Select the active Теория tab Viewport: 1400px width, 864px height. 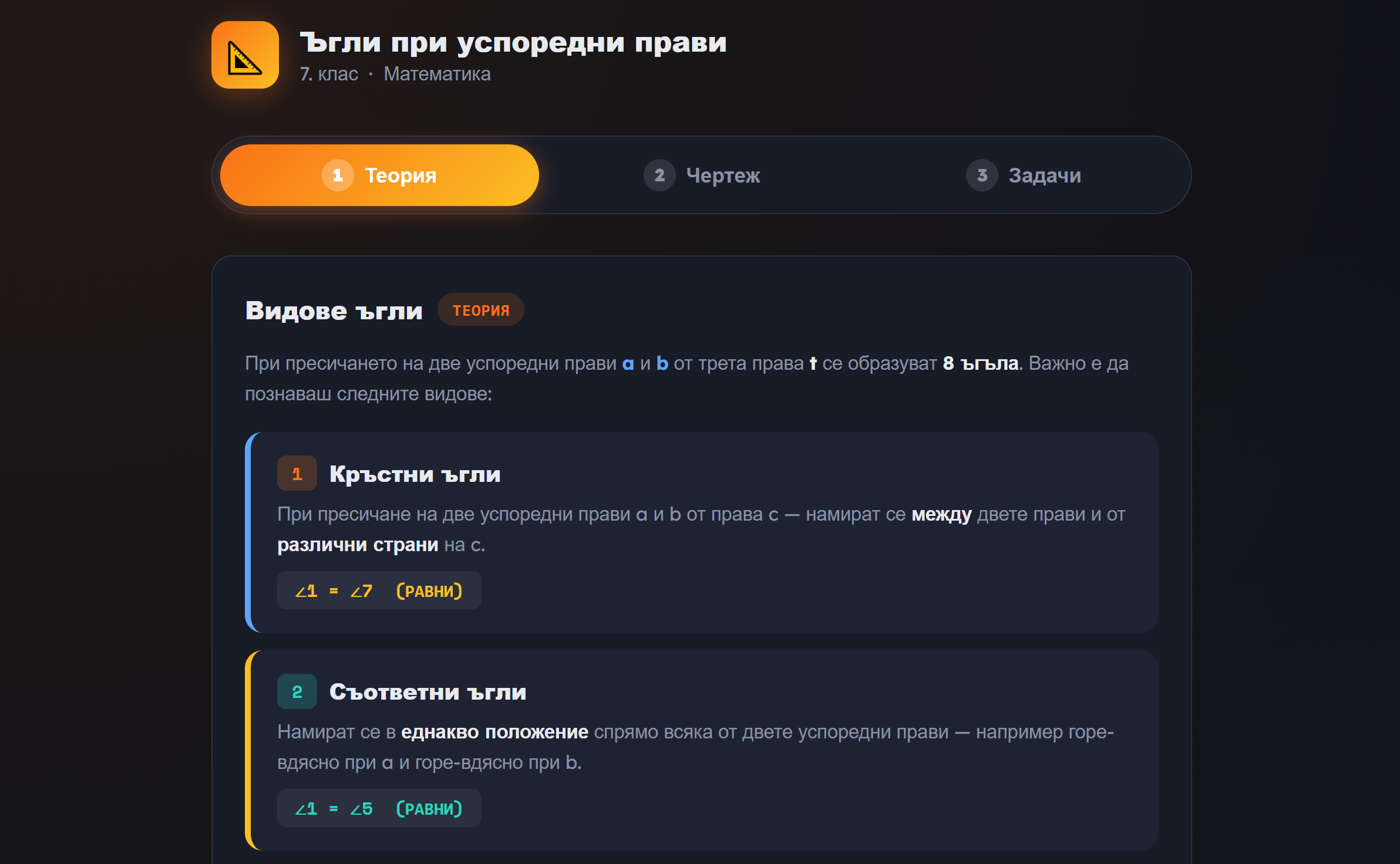point(379,175)
